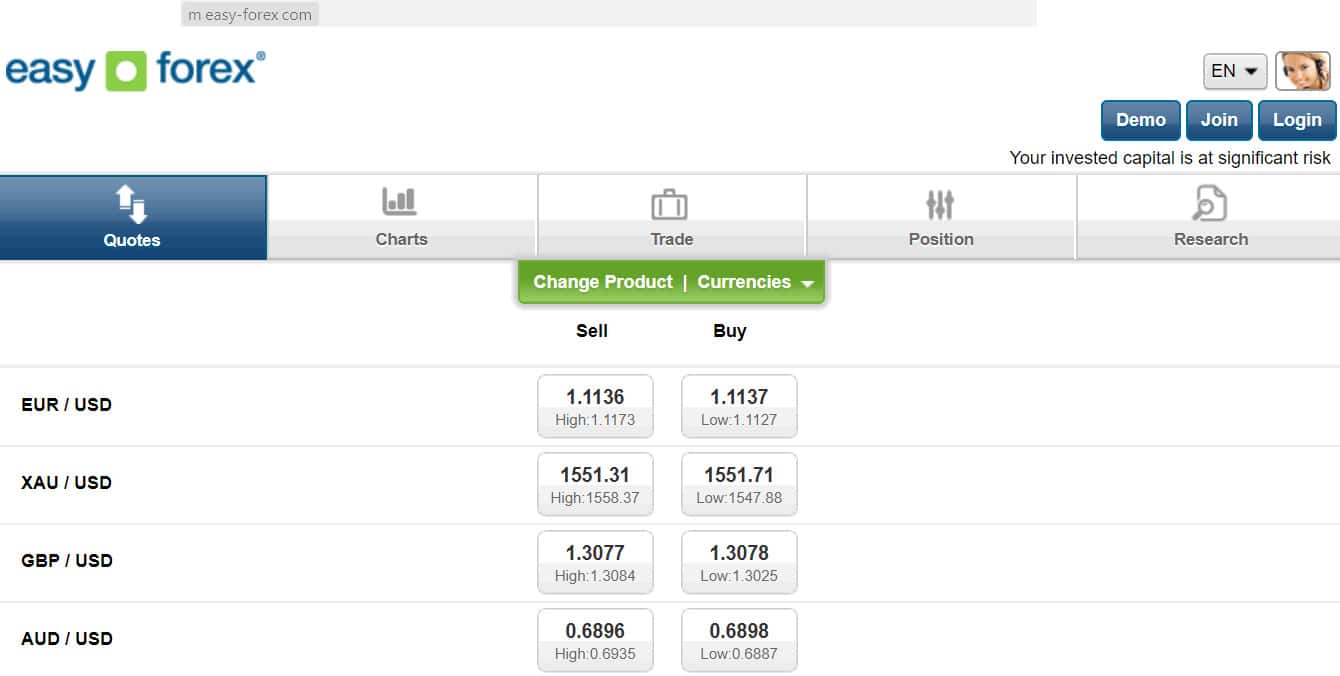Click the Trade briefcase icon
1340x676 pixels.
pyautogui.click(x=670, y=205)
